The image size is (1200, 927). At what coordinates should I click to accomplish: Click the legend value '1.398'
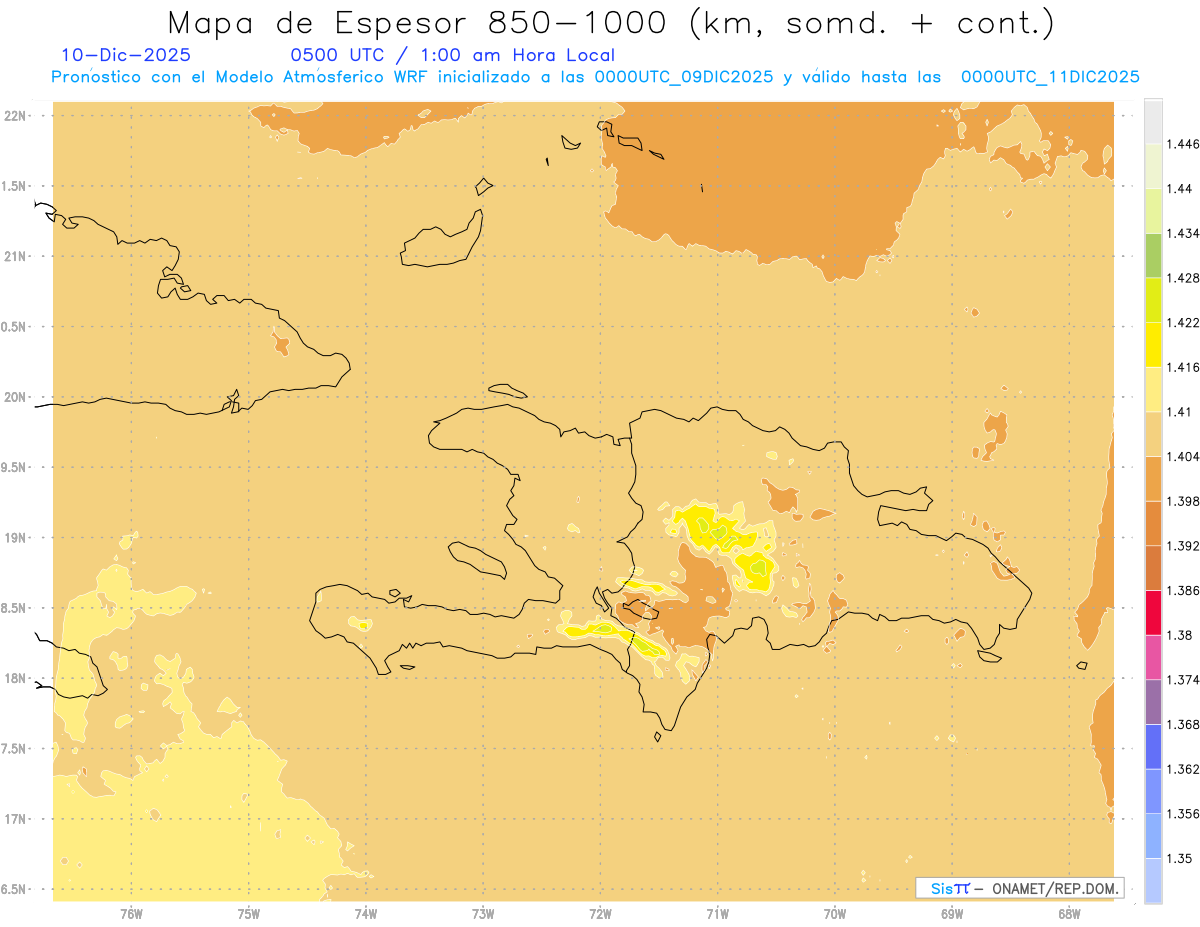coord(1185,501)
